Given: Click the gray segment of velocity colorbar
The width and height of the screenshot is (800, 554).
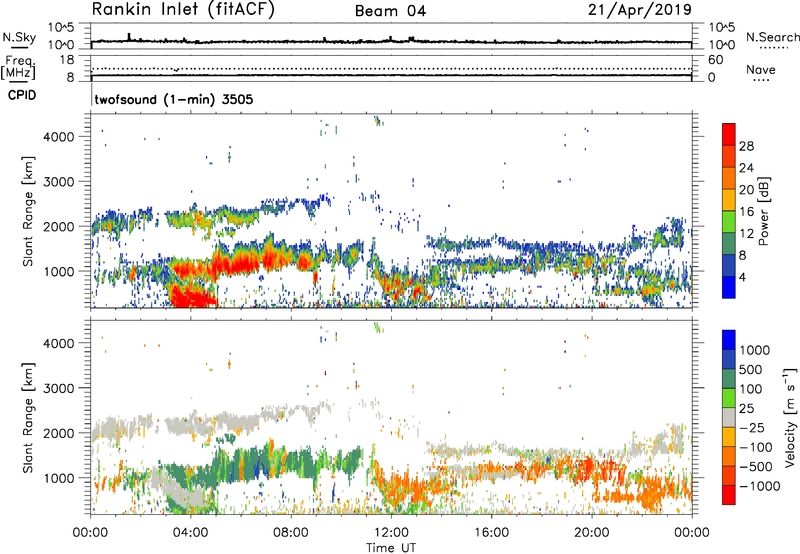Looking at the screenshot, I should click(729, 417).
